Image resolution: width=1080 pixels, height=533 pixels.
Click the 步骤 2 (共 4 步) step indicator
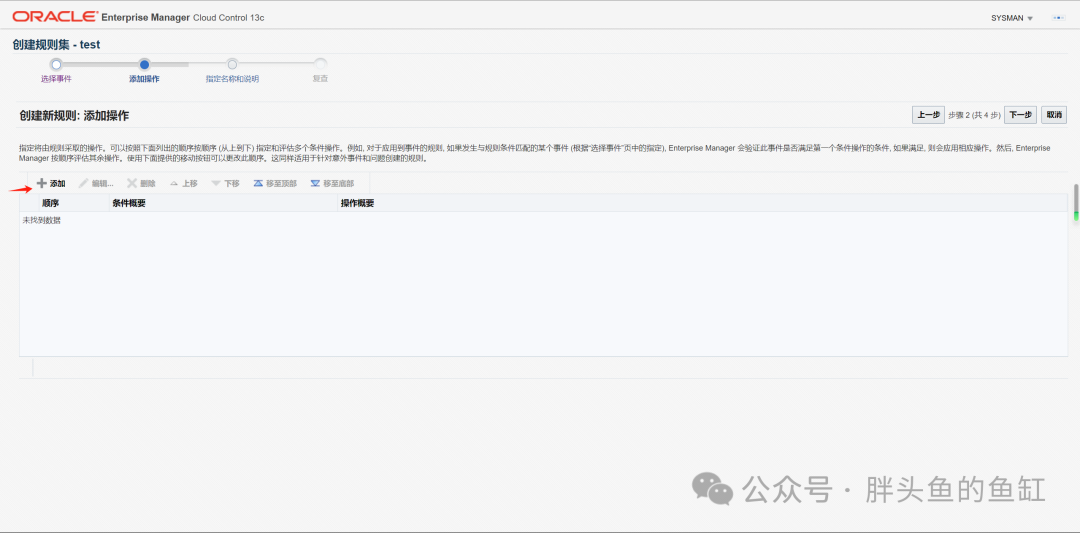[974, 115]
